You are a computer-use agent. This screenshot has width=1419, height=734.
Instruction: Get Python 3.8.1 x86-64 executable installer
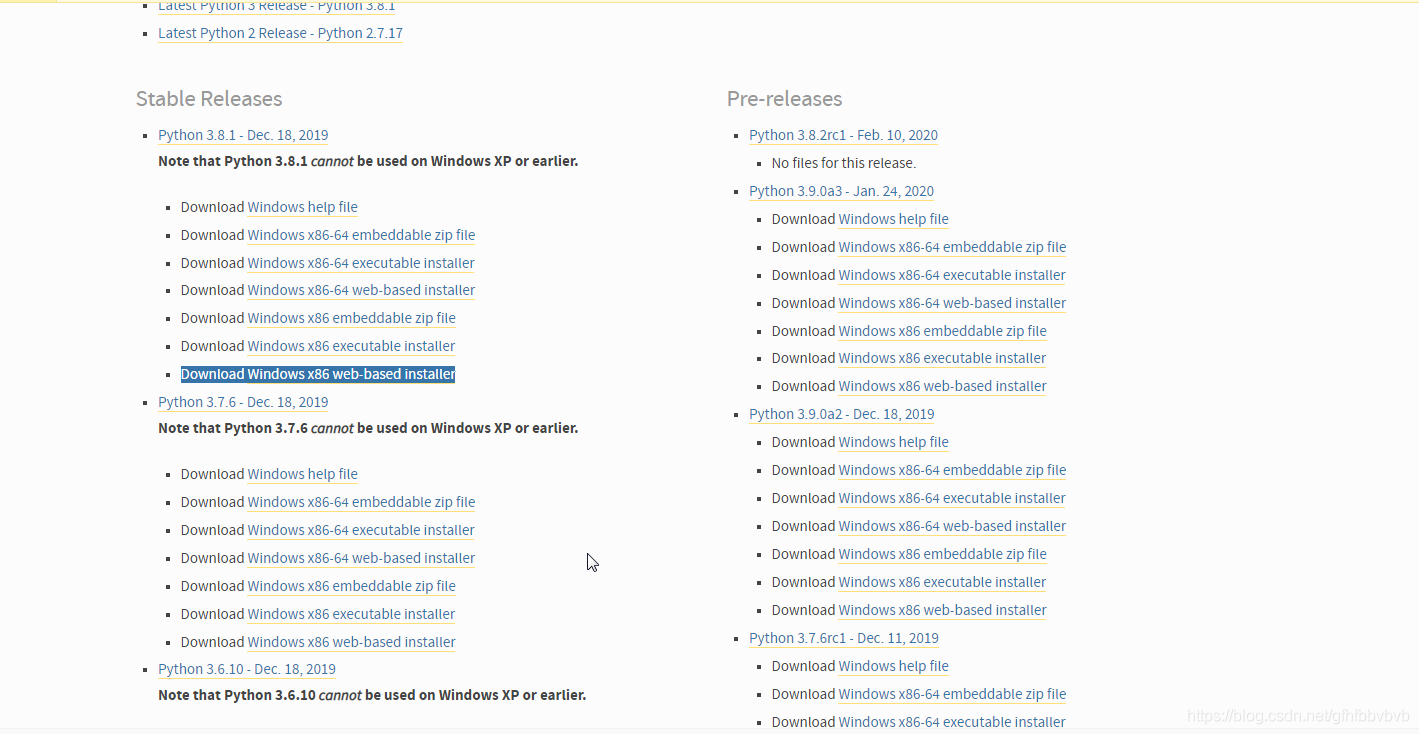tap(361, 263)
